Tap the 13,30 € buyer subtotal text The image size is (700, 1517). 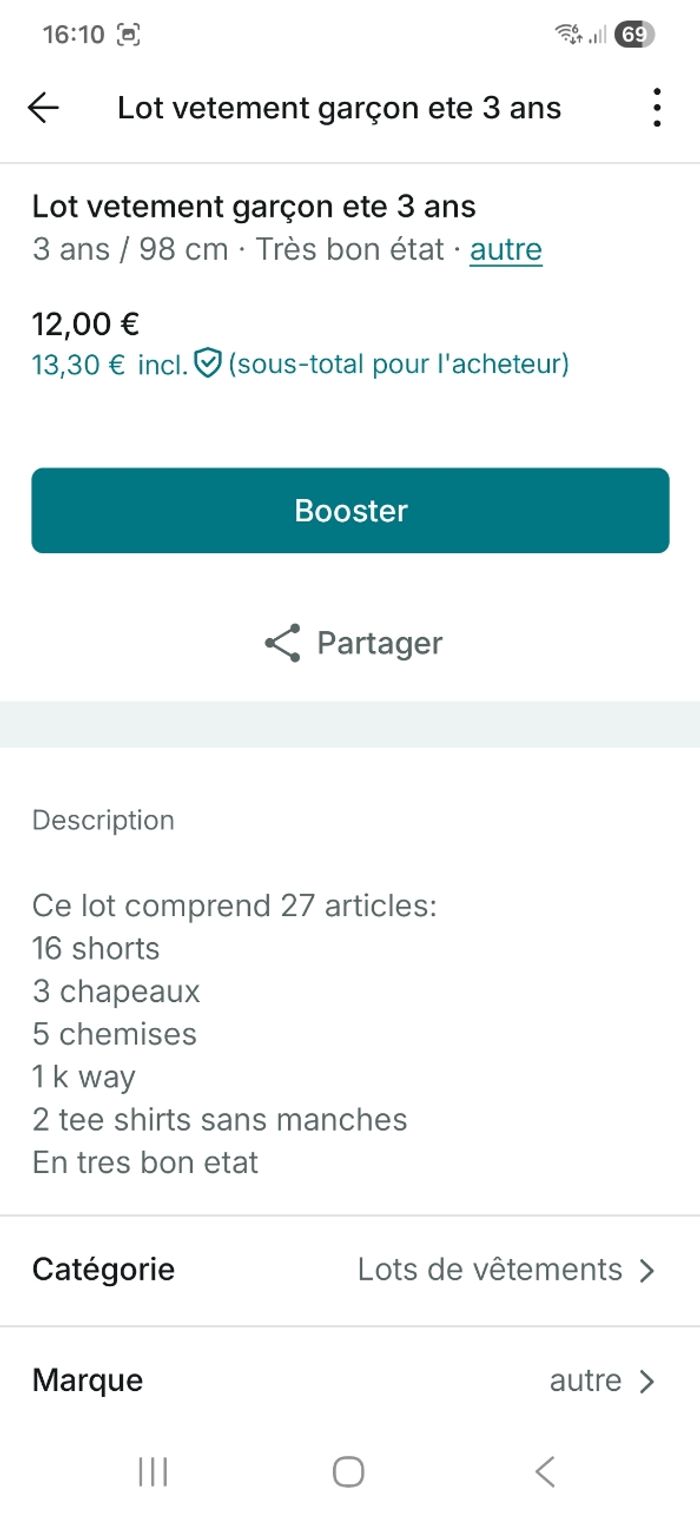(x=79, y=365)
